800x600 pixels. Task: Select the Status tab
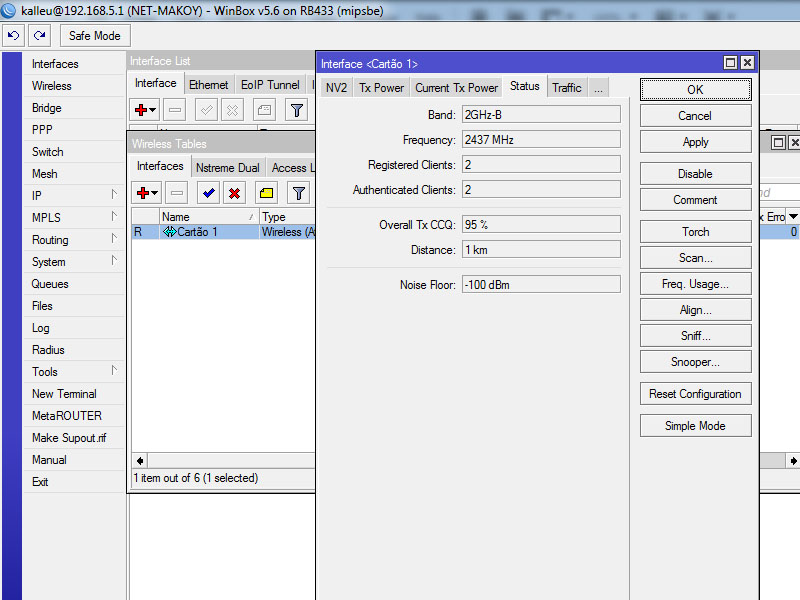click(524, 86)
